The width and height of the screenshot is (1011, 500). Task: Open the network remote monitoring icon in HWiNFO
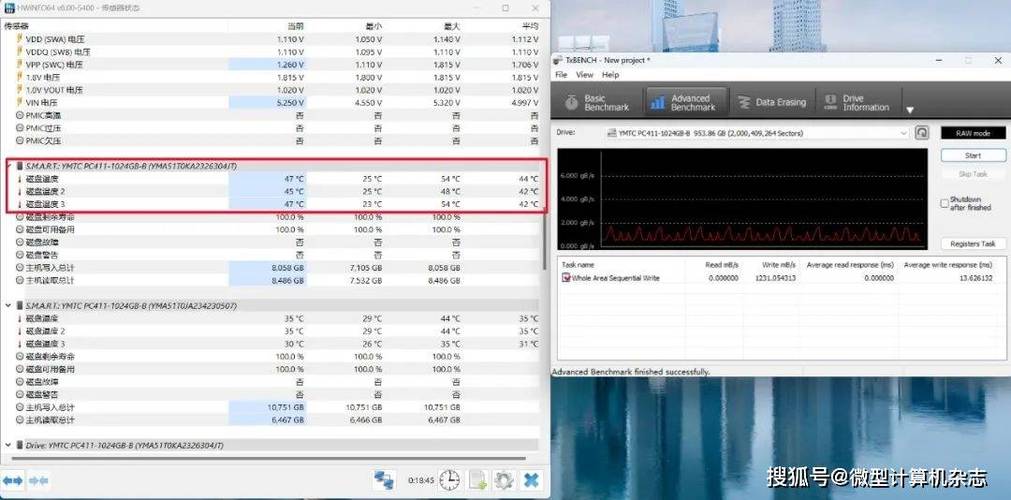coord(385,481)
